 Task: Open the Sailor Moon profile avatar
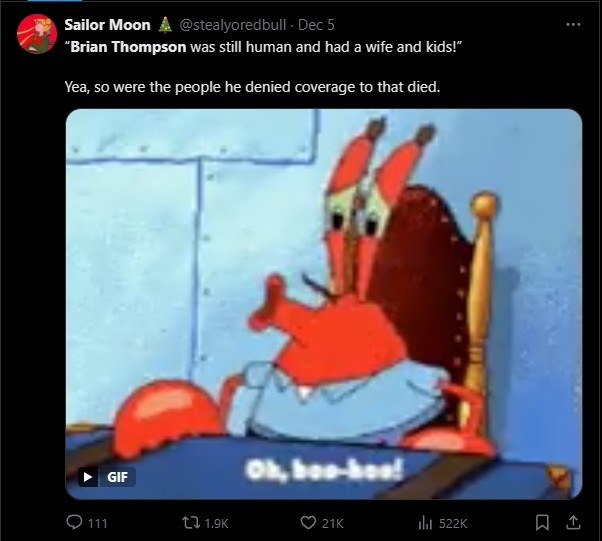click(x=37, y=34)
